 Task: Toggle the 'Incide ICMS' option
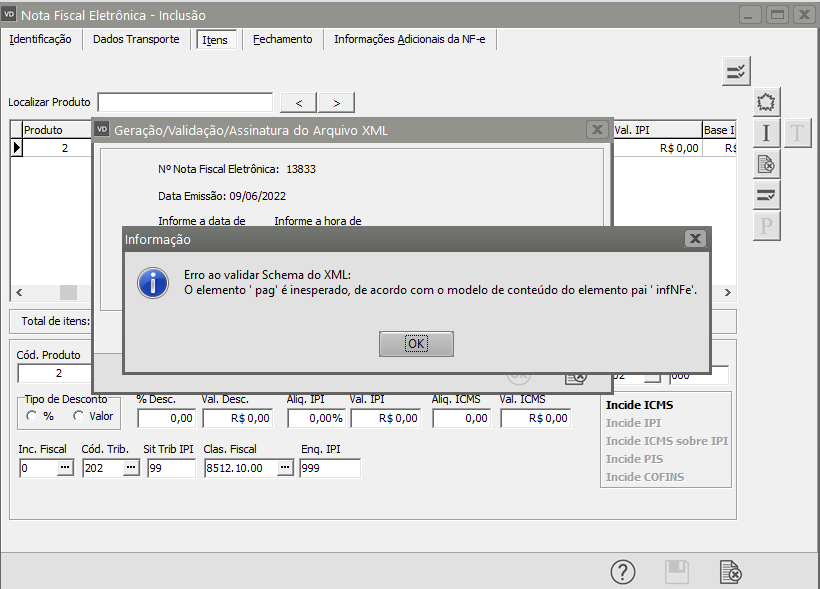click(x=639, y=405)
